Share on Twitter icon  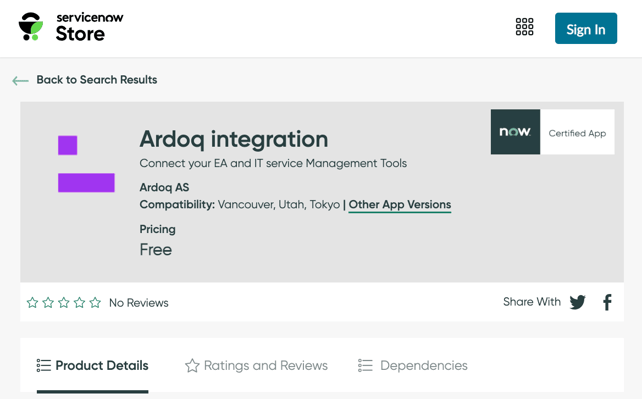tap(577, 302)
